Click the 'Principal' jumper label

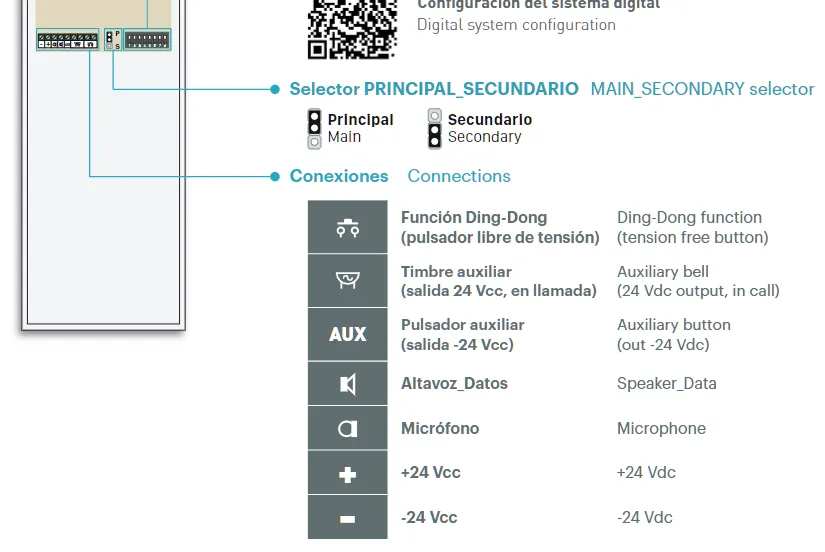[x=360, y=120]
